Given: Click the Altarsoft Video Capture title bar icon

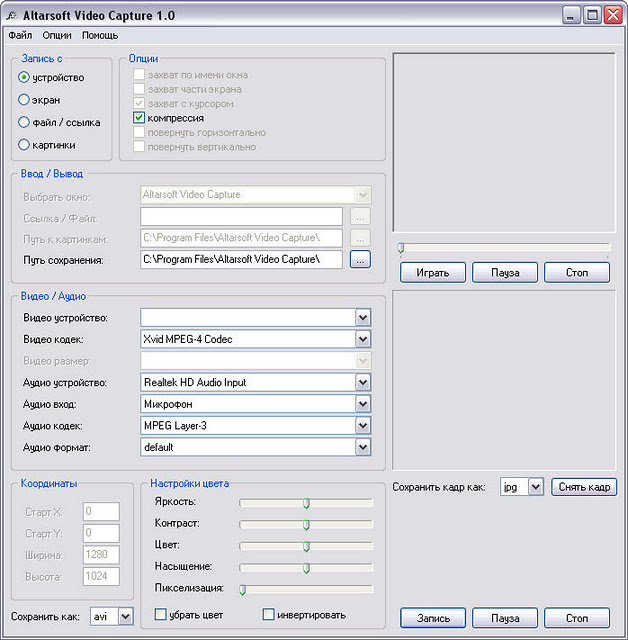Looking at the screenshot, I should tap(12, 15).
